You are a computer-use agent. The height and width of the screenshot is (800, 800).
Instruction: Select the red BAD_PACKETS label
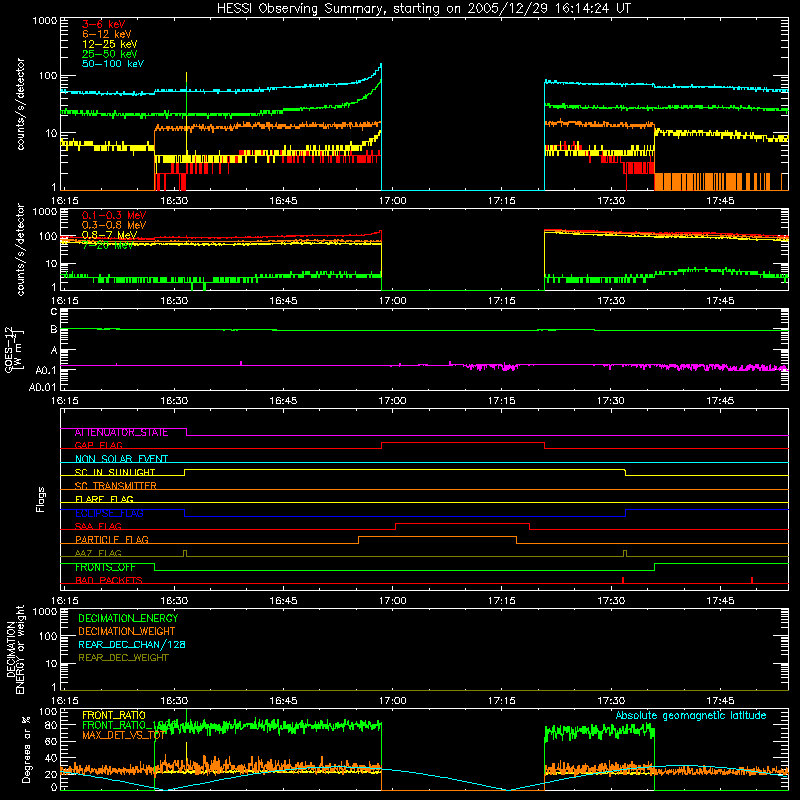click(x=109, y=580)
